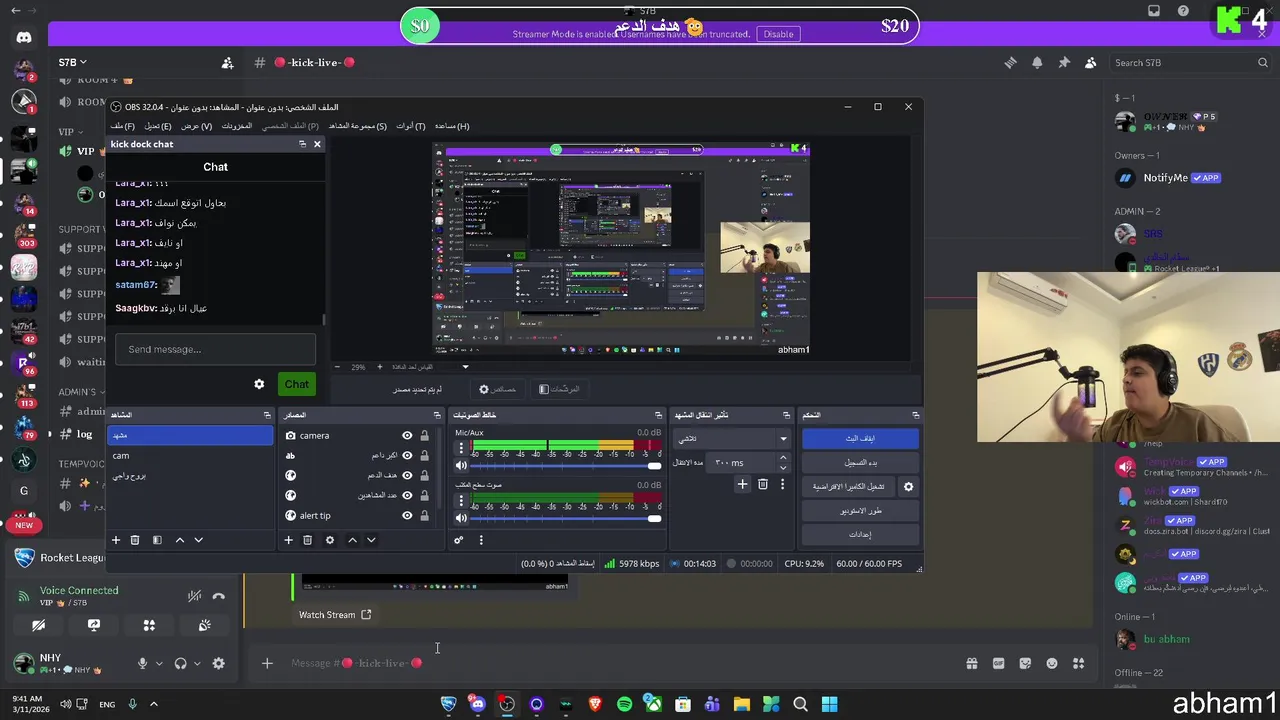Delete selected scene with trash icon

[135, 540]
